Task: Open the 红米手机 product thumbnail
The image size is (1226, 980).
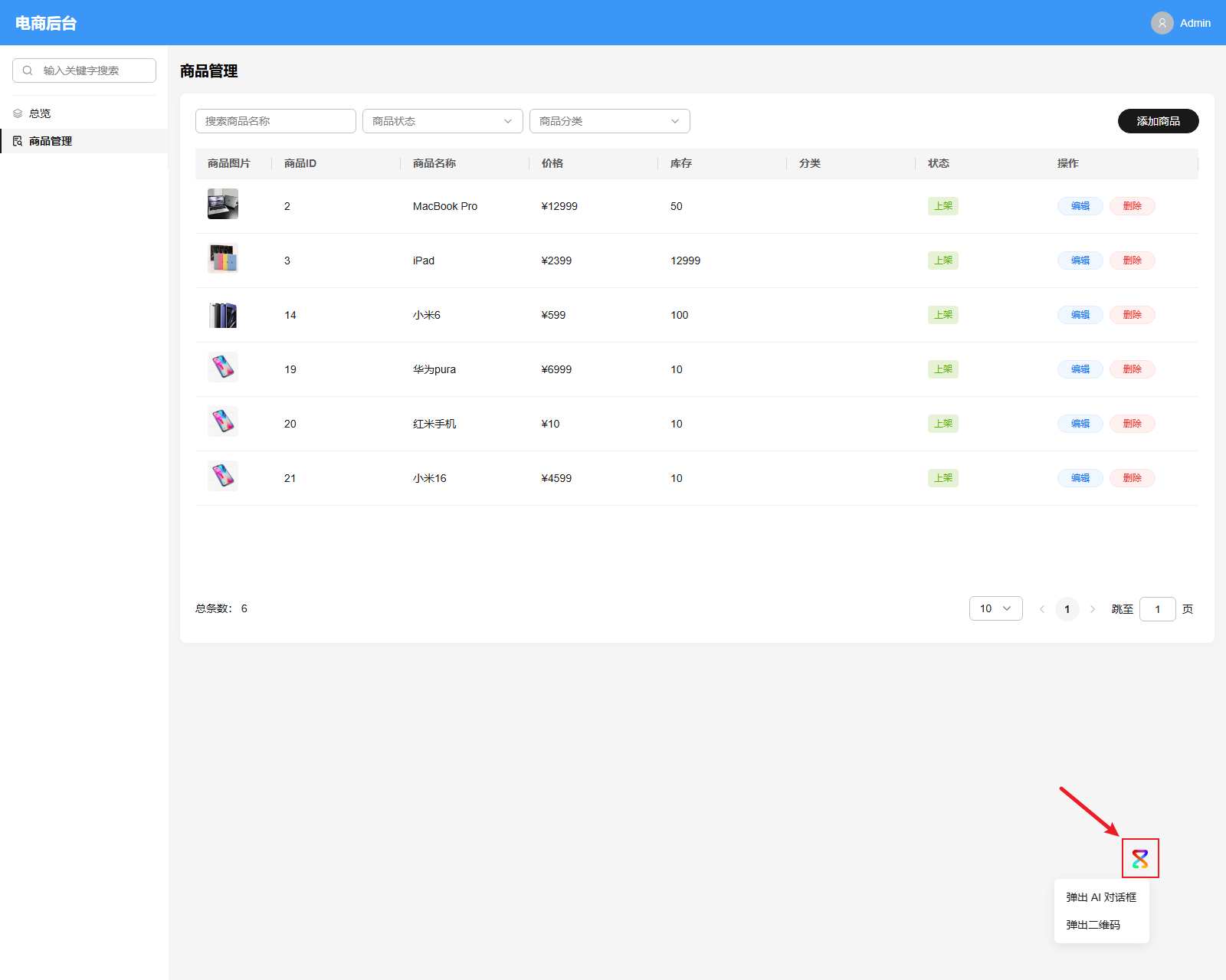Action: [x=223, y=421]
